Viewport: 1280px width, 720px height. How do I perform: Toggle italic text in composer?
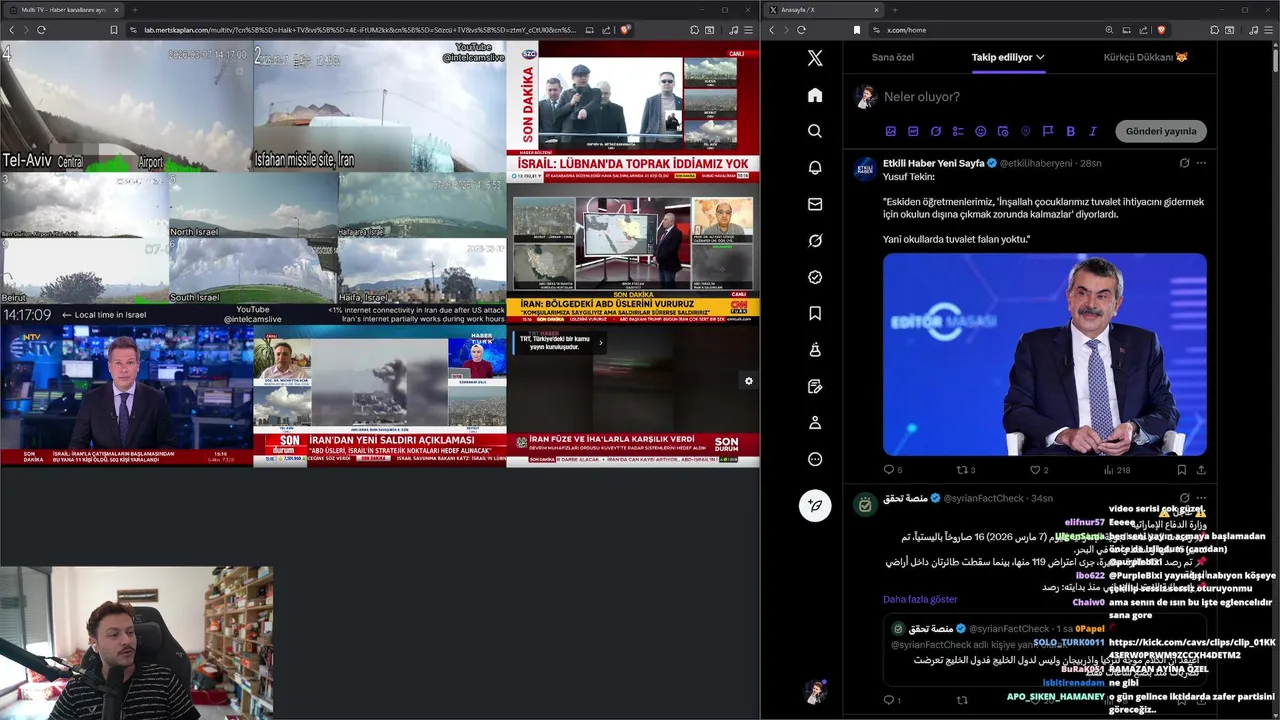point(1093,131)
